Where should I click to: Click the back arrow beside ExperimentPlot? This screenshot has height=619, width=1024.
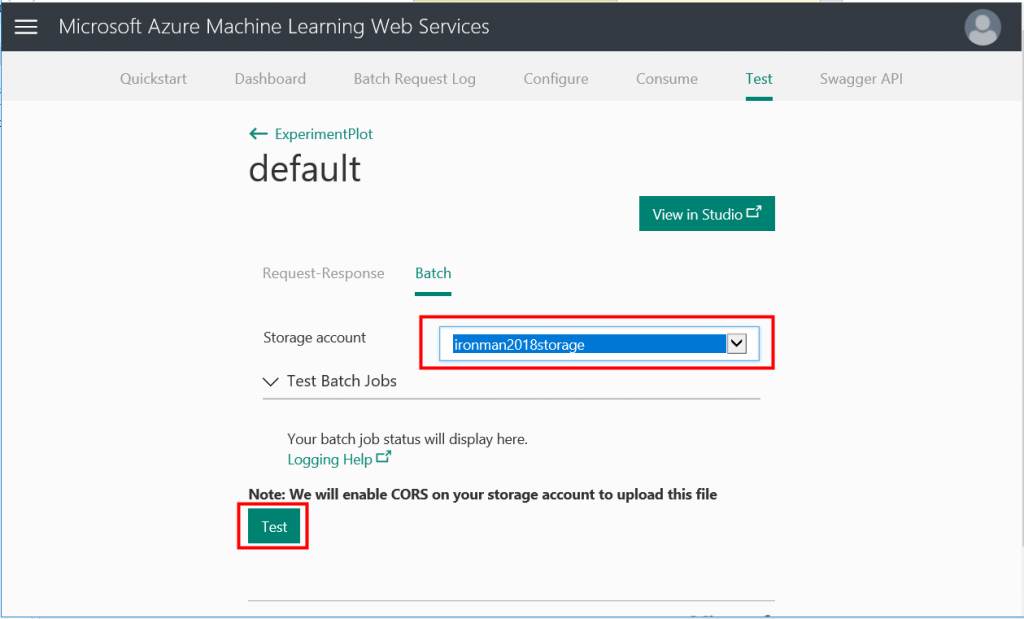[258, 134]
